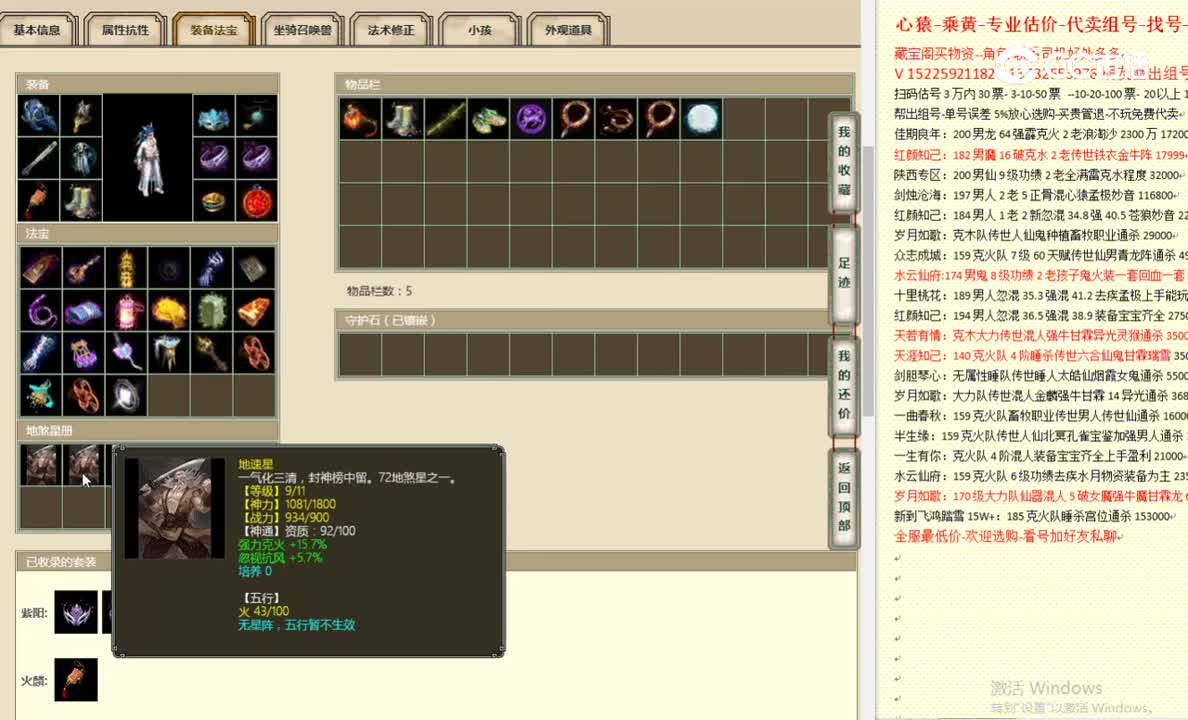Viewport: 1188px width, 720px height.
Task: Inspect the blue claw gauntlet 法宝
Action: 211,267
